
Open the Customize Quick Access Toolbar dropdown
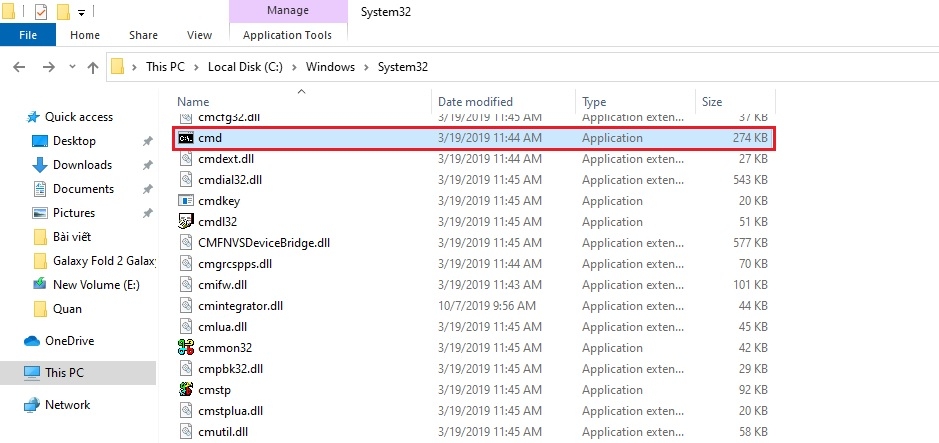click(x=81, y=13)
